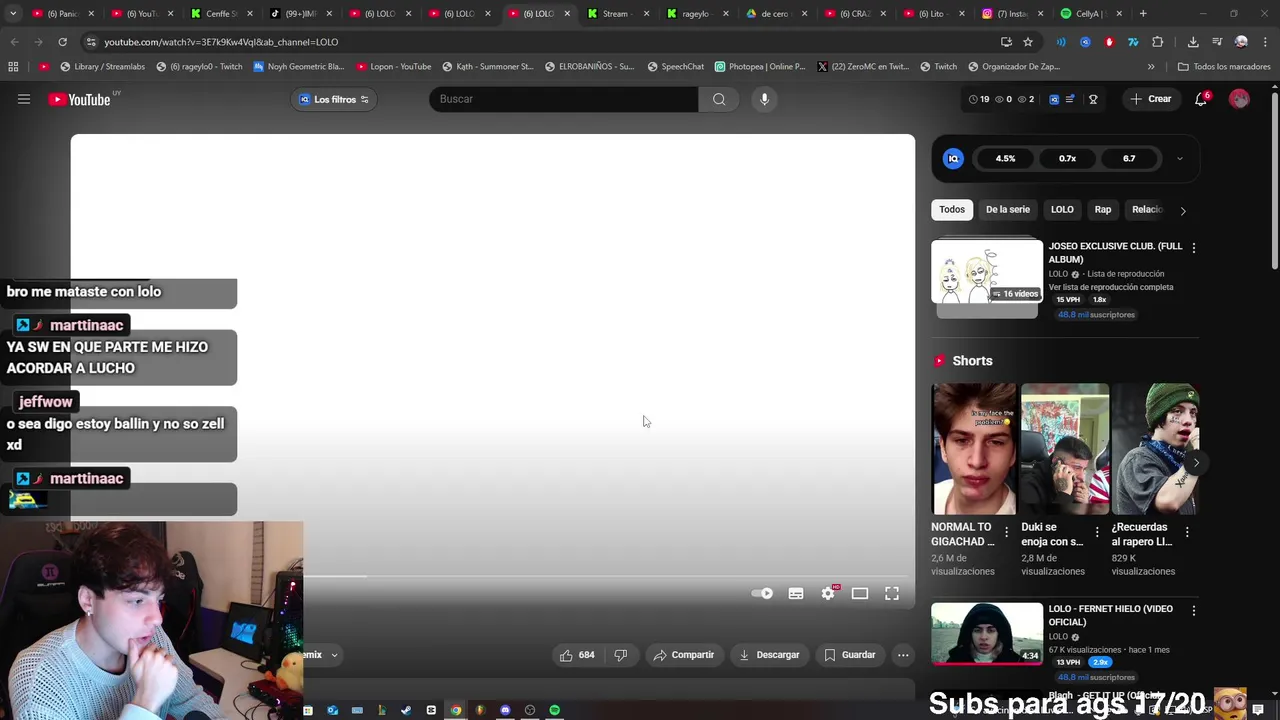The width and height of the screenshot is (1280, 720).
Task: Open JOSEO EXCLUSIVE CLUB album thumbnail
Action: click(987, 272)
